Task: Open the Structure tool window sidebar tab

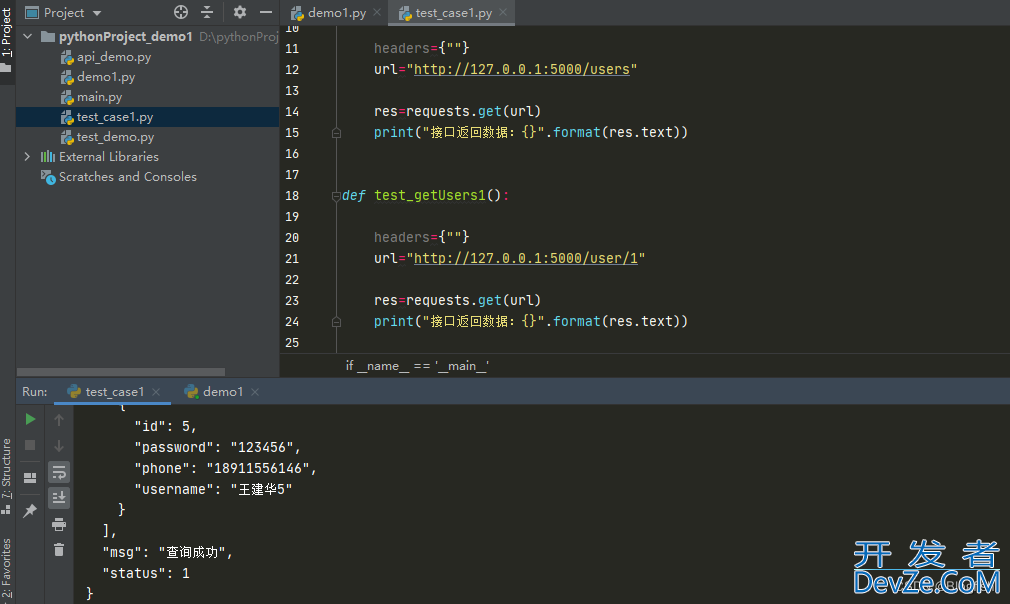Action: [6, 475]
